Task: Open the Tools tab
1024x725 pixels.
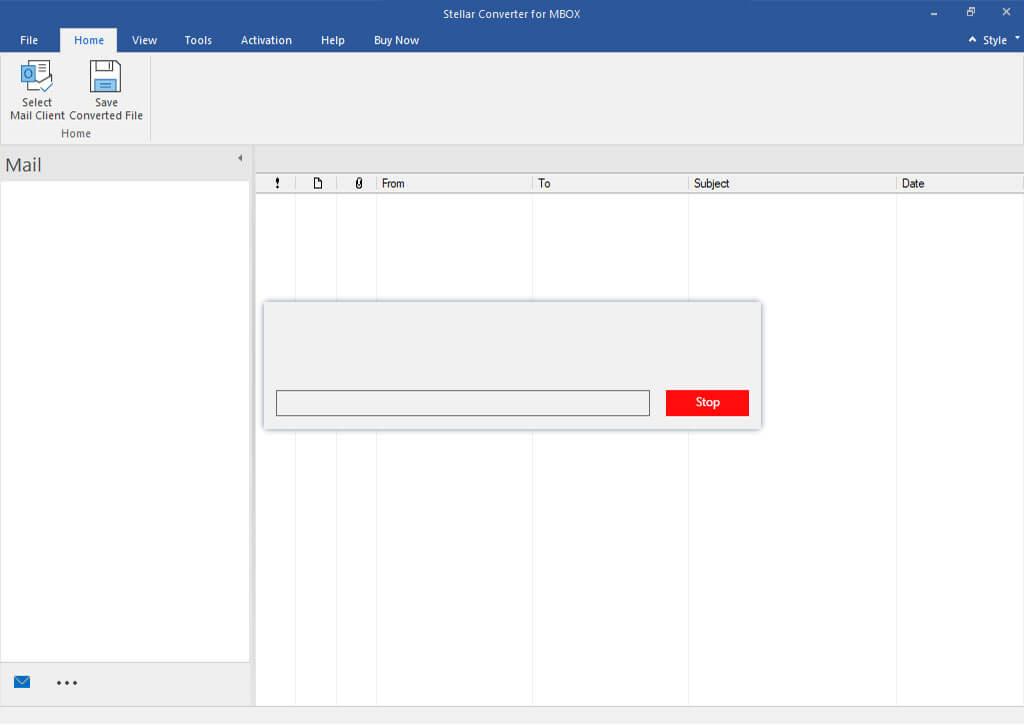Action: click(x=198, y=40)
